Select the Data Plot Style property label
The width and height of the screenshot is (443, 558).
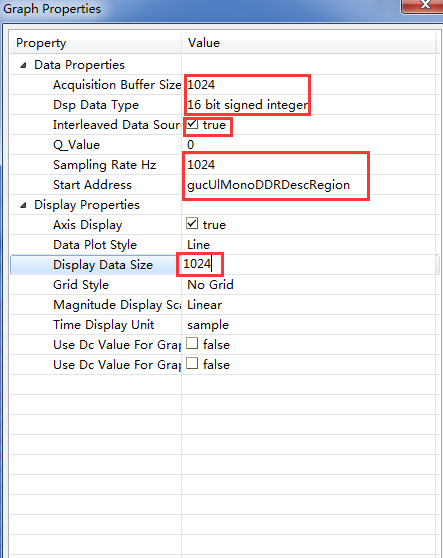(95, 245)
